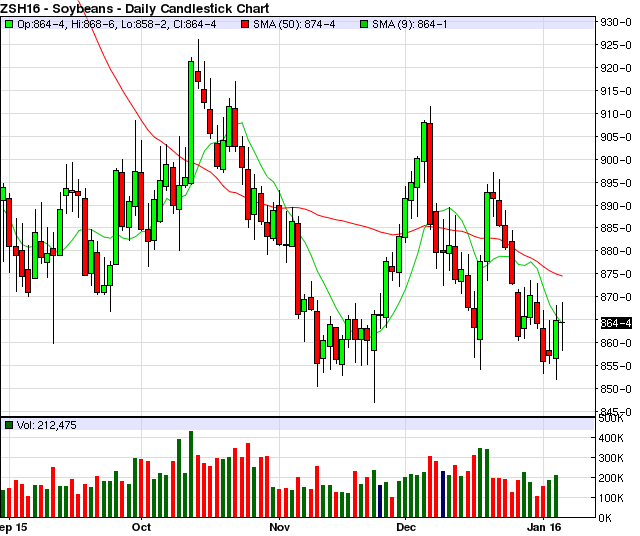Click the 400K volume axis label

611,438
